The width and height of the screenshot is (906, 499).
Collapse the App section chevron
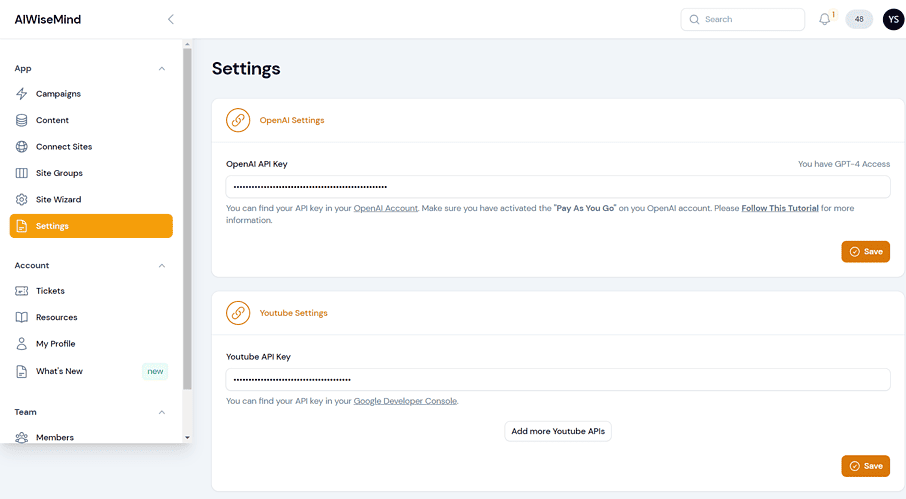pos(162,69)
